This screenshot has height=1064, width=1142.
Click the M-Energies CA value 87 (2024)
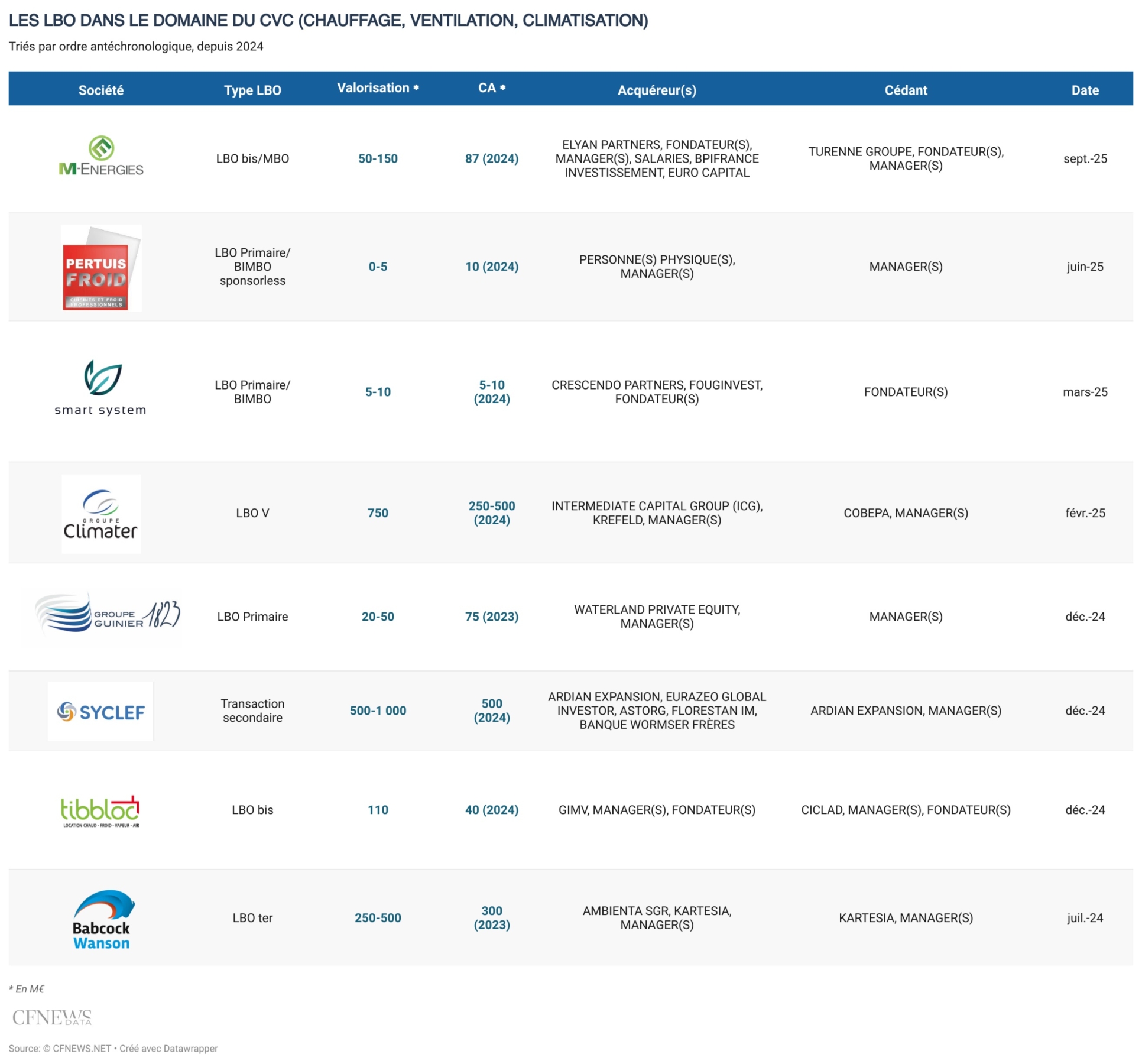click(491, 158)
